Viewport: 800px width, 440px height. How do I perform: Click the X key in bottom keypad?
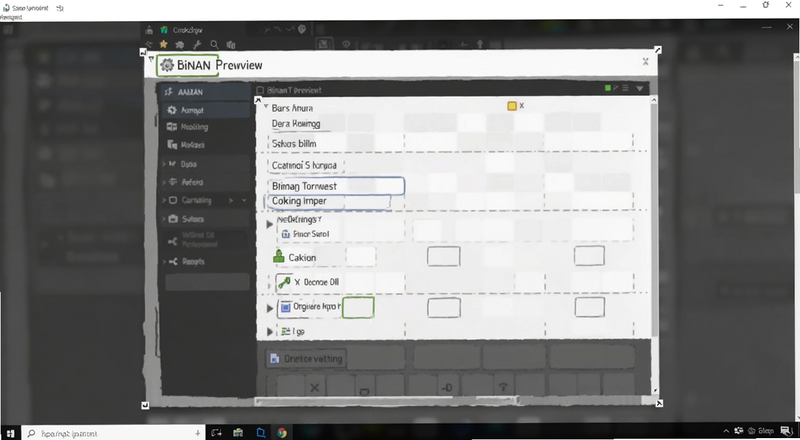pos(314,387)
